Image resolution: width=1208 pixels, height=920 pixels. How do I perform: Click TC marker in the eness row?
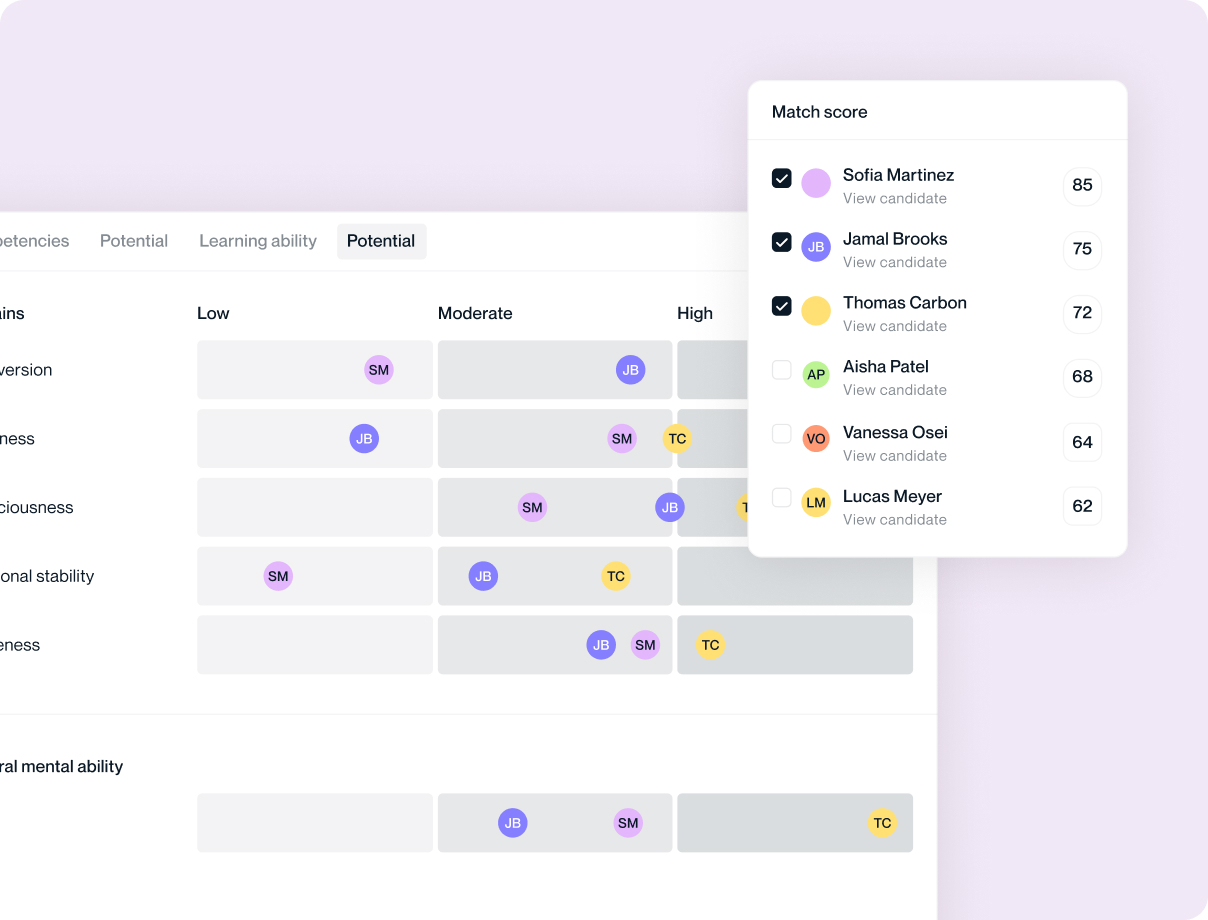[710, 645]
